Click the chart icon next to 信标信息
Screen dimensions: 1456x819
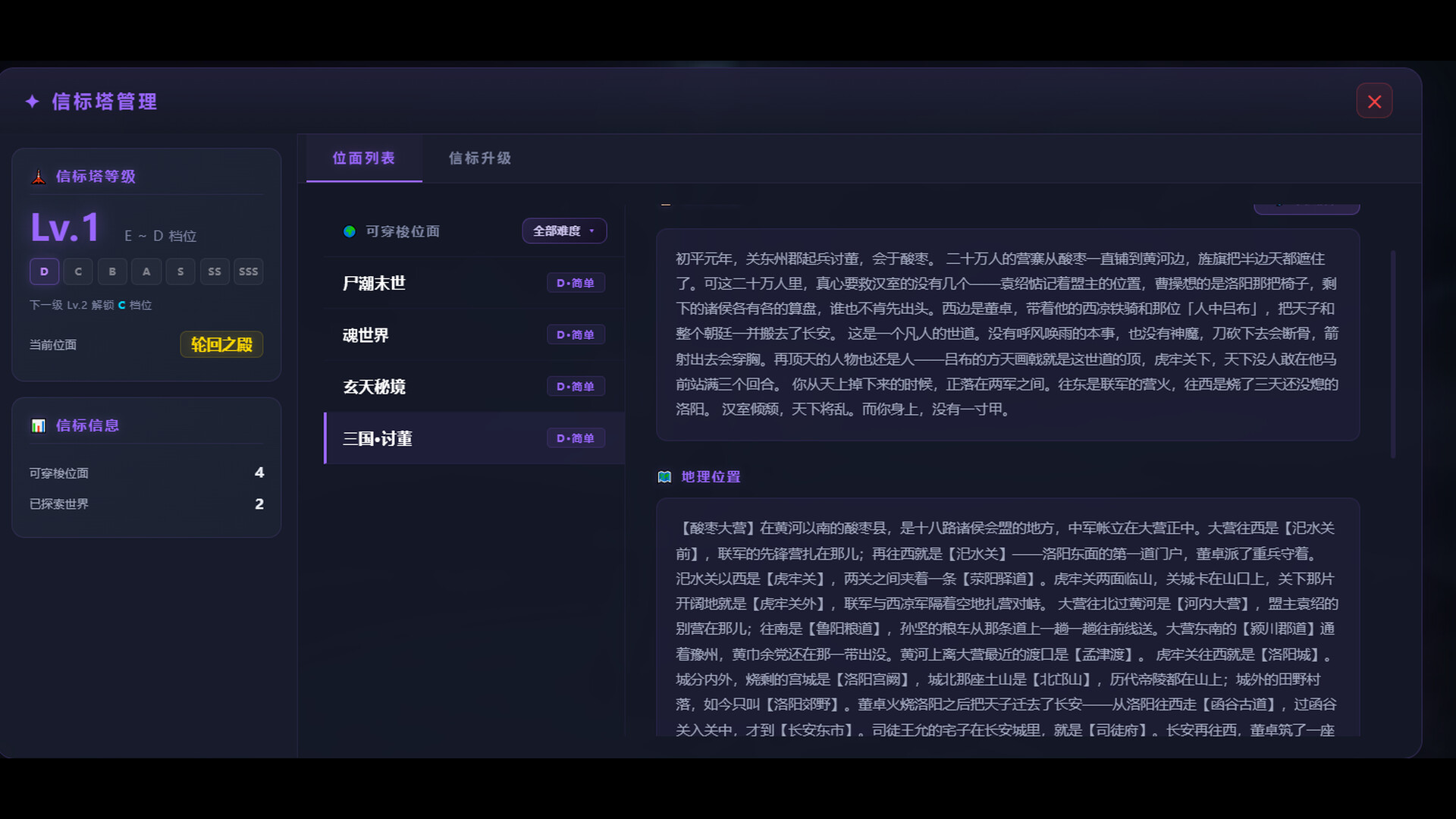(x=39, y=425)
